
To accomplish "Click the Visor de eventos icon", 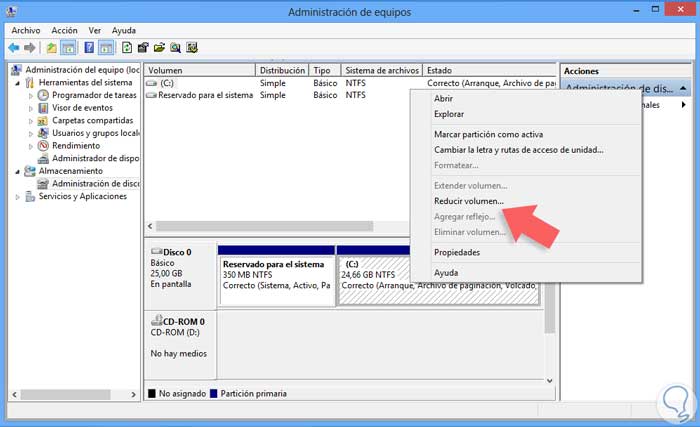I will 43,108.
